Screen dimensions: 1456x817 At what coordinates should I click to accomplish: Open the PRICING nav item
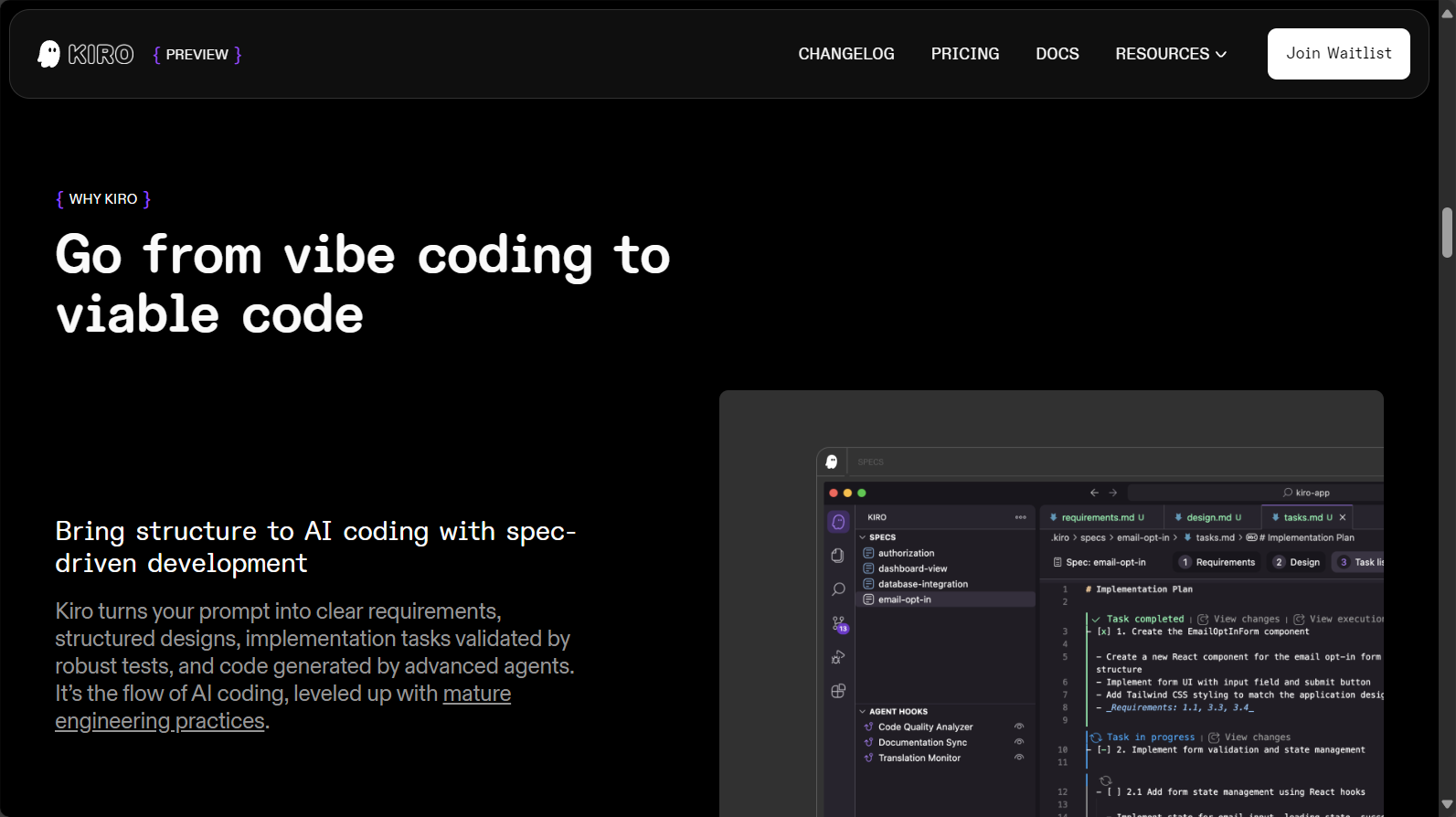[x=965, y=54]
